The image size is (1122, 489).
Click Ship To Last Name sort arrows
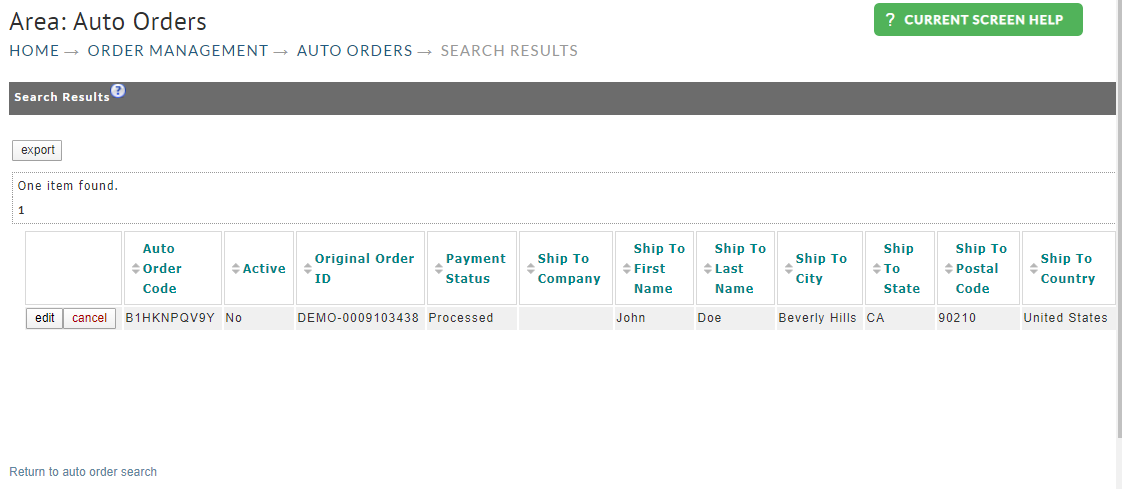[708, 268]
